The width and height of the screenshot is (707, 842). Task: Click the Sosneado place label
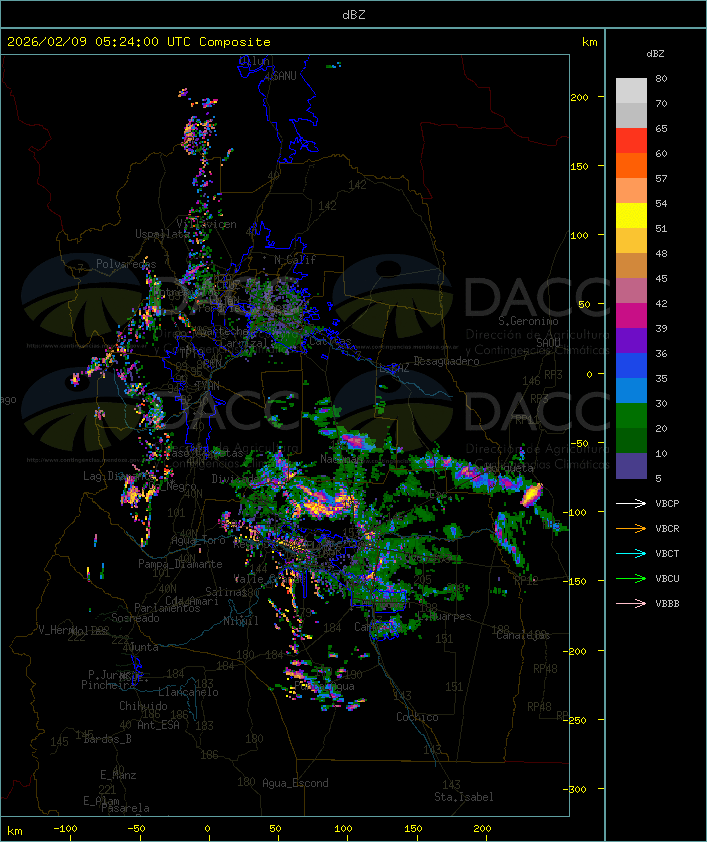tap(135, 618)
